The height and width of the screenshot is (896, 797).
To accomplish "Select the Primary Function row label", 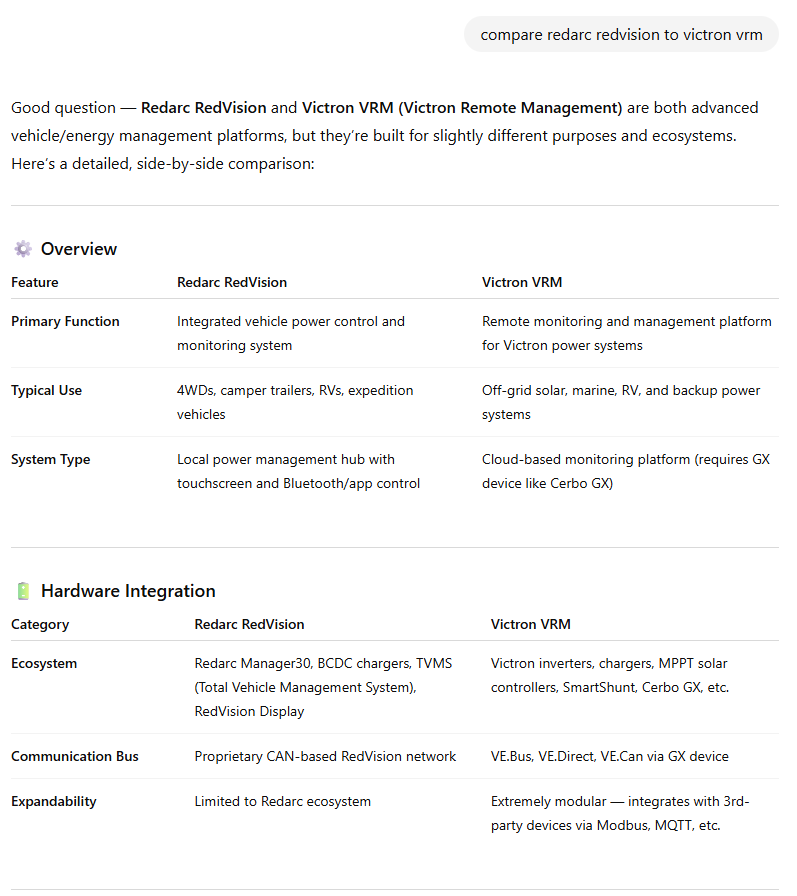I will (x=65, y=321).
